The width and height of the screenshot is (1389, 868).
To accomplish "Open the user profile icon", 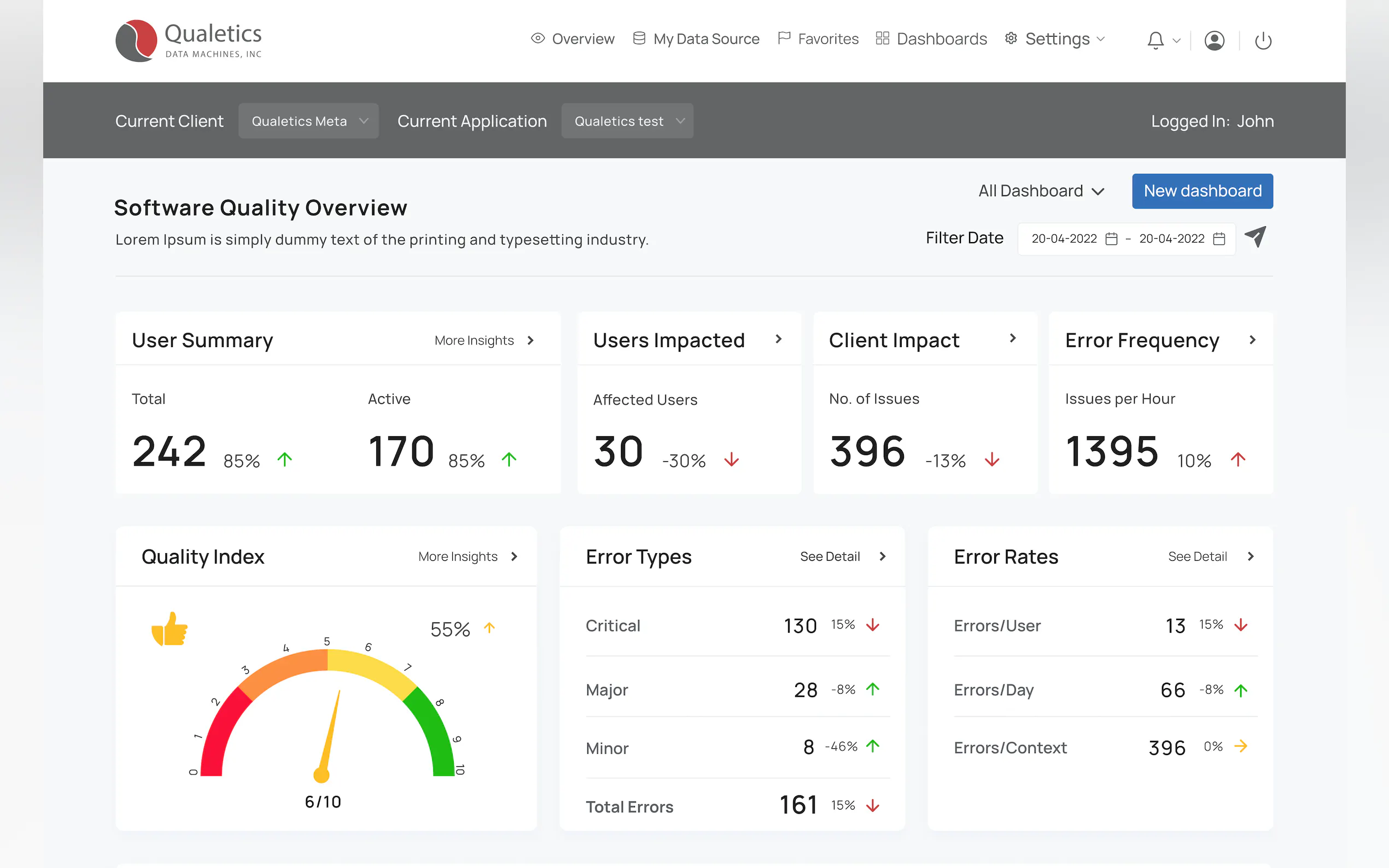I will pos(1214,40).
